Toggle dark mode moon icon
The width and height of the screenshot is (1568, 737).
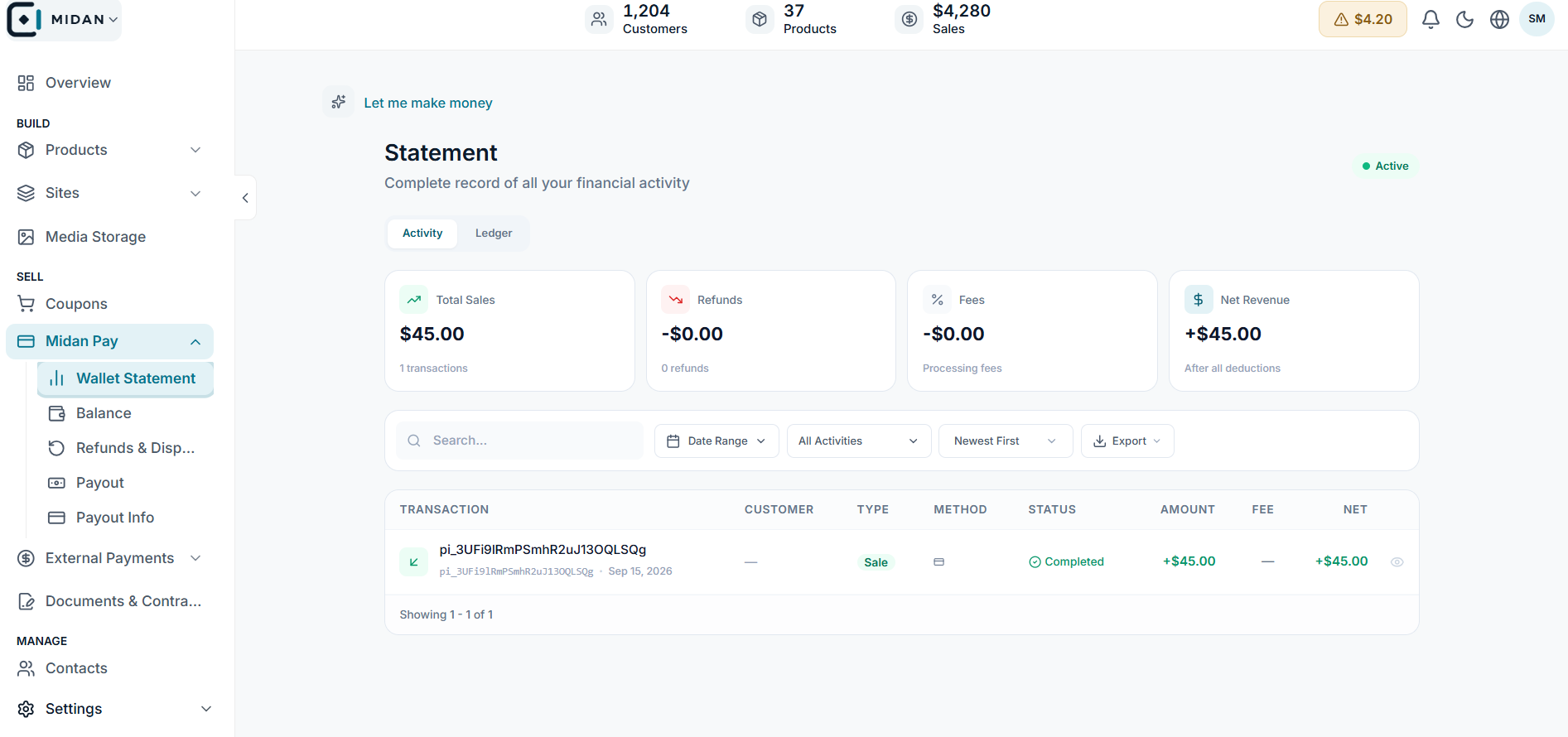click(x=1465, y=19)
